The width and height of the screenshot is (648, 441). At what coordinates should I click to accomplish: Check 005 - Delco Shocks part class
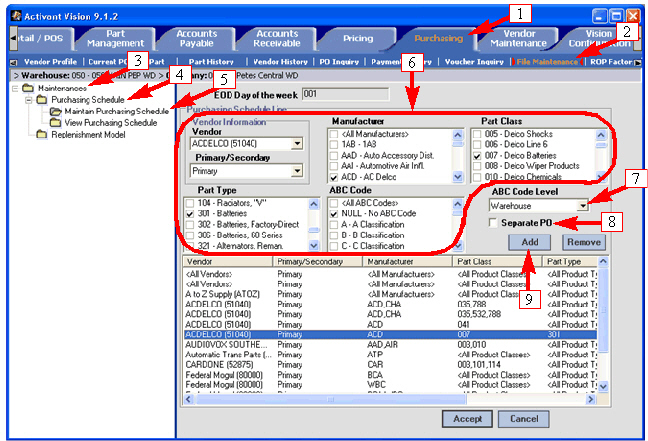(x=477, y=134)
